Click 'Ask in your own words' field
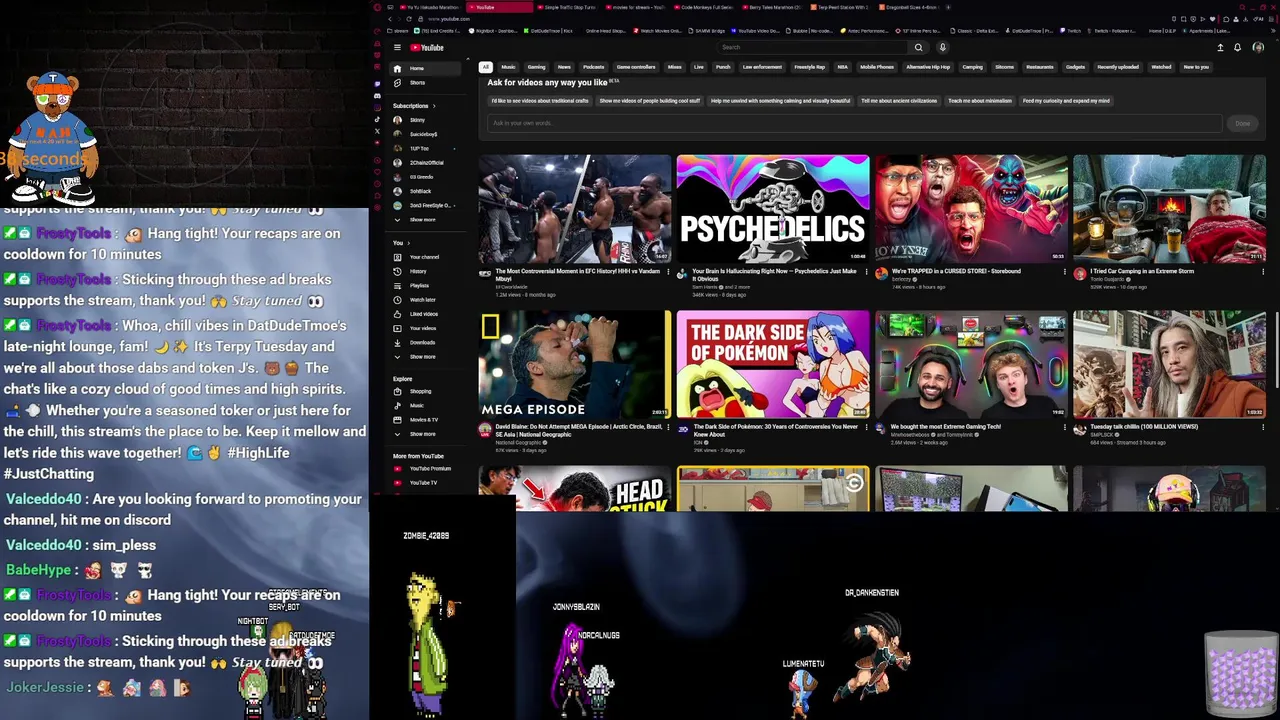 pos(854,123)
